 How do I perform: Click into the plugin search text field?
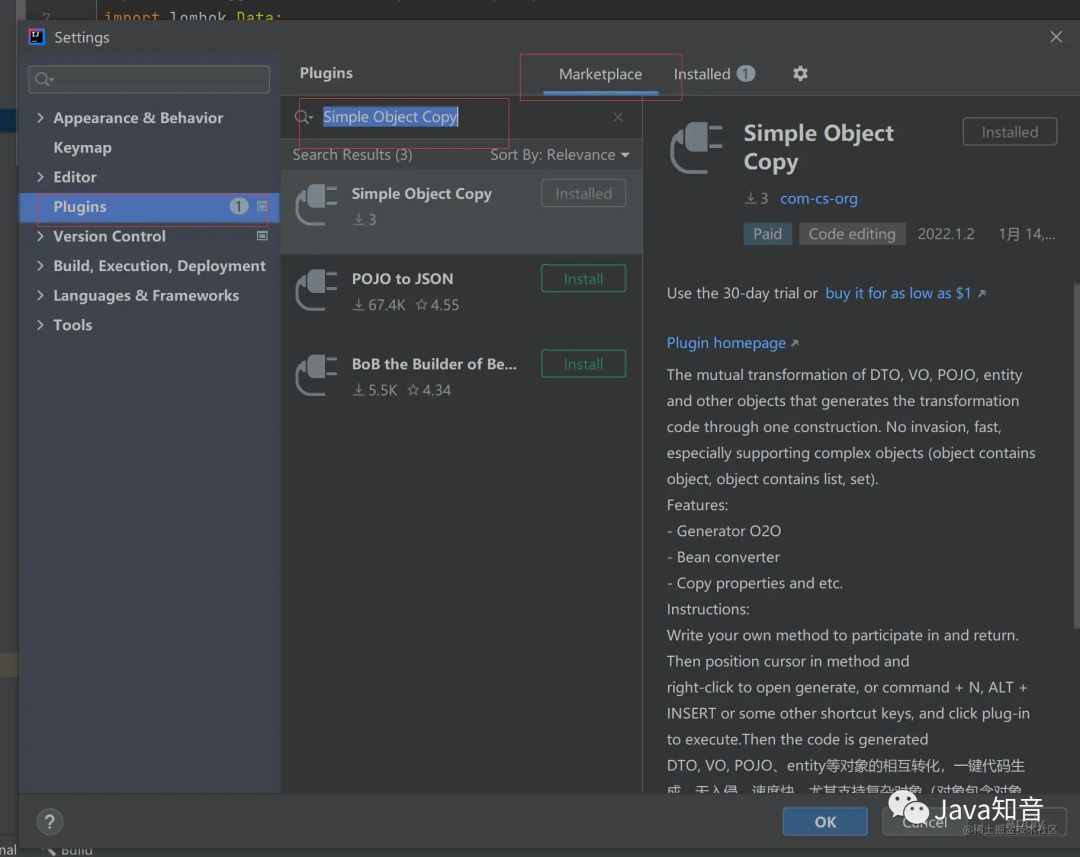(461, 117)
